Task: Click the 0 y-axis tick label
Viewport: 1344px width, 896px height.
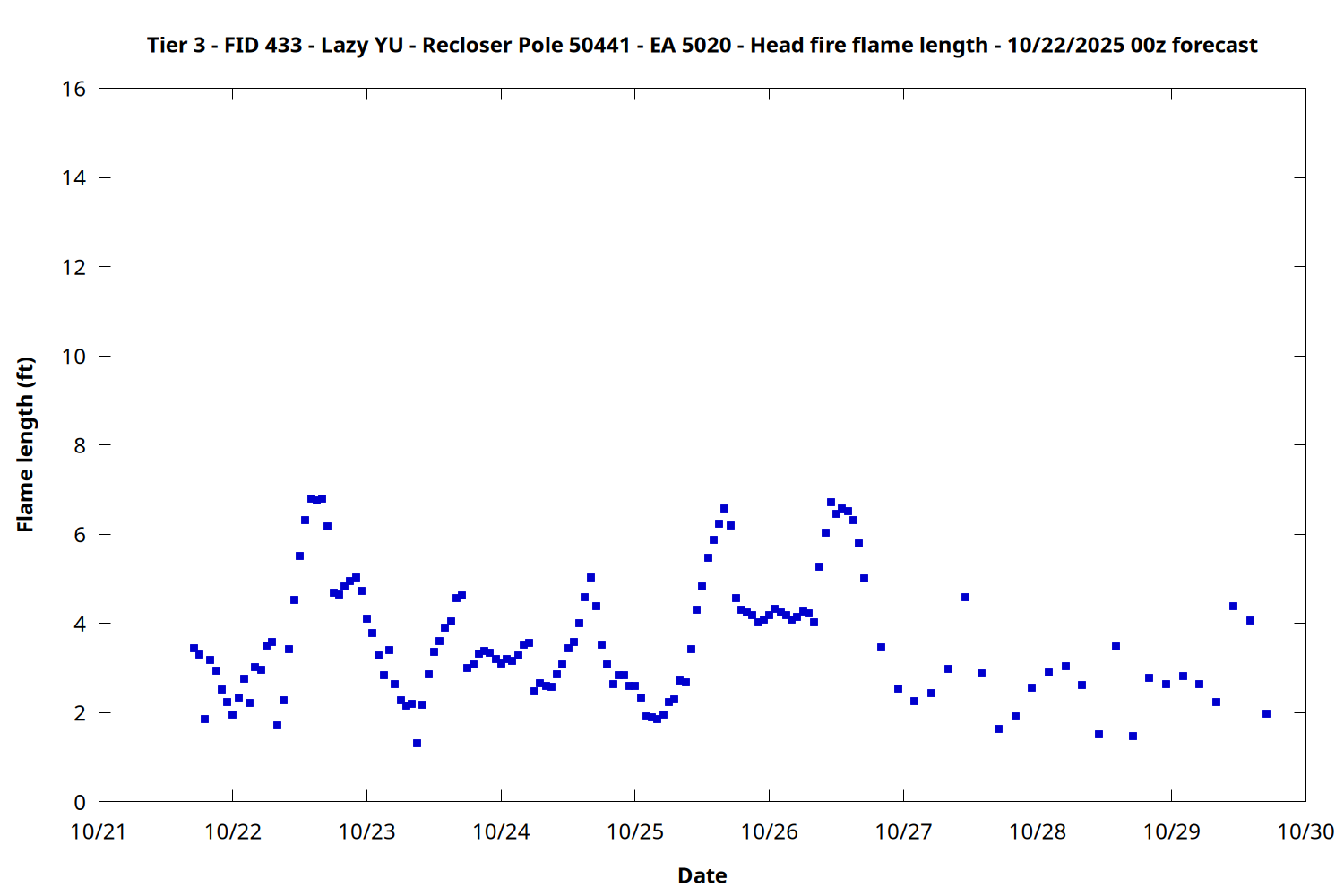Action: pyautogui.click(x=80, y=802)
